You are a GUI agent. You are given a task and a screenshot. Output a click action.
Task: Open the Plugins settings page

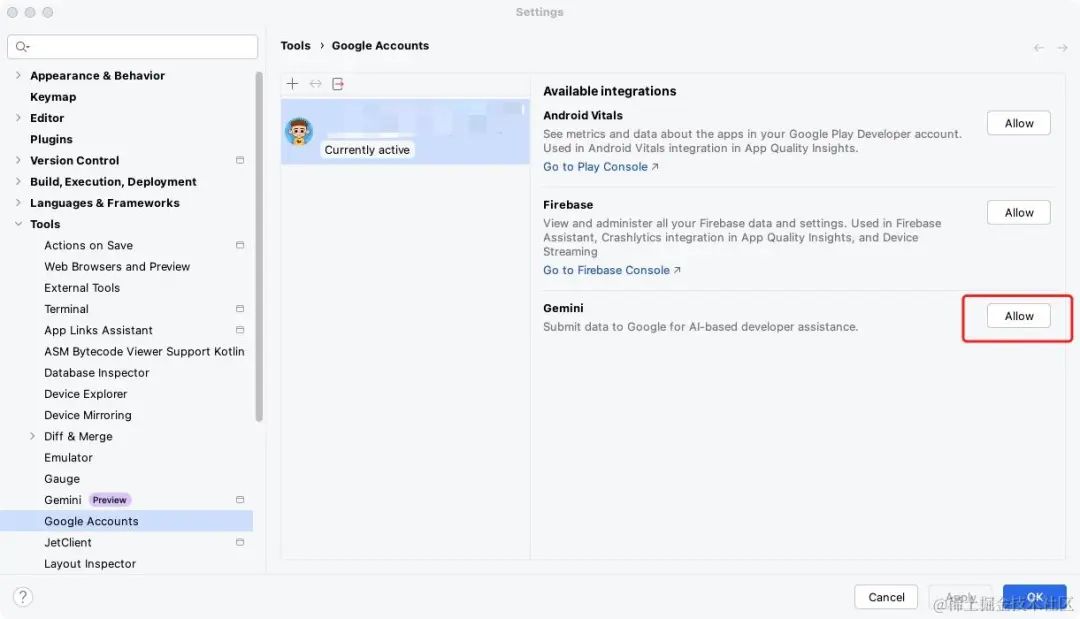(51, 139)
